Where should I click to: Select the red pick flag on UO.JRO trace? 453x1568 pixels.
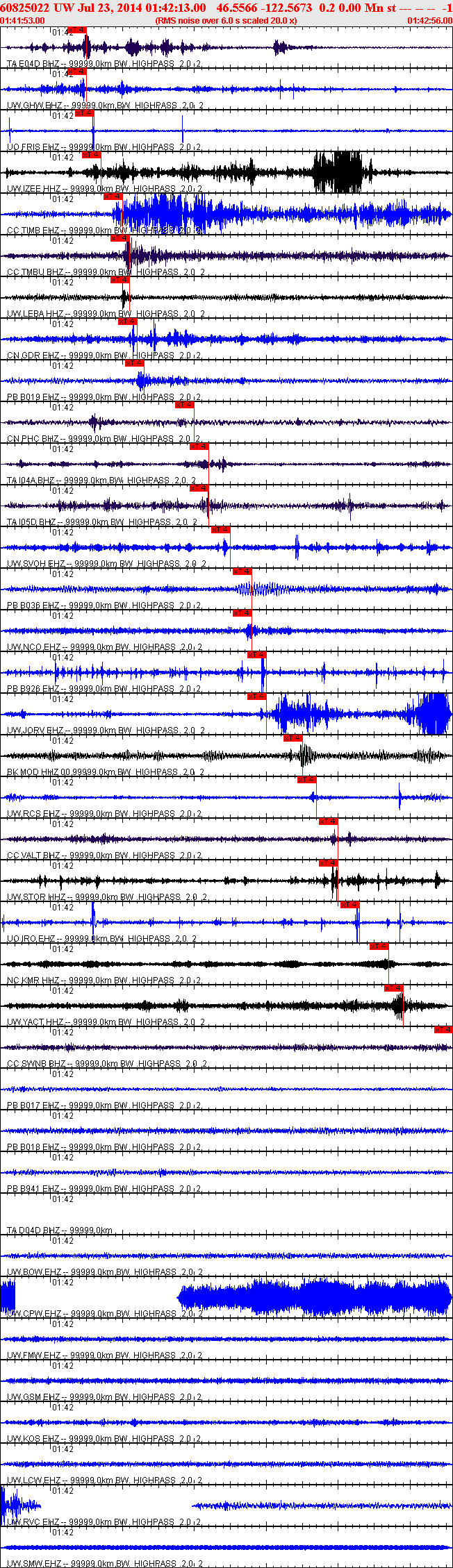tap(349, 905)
